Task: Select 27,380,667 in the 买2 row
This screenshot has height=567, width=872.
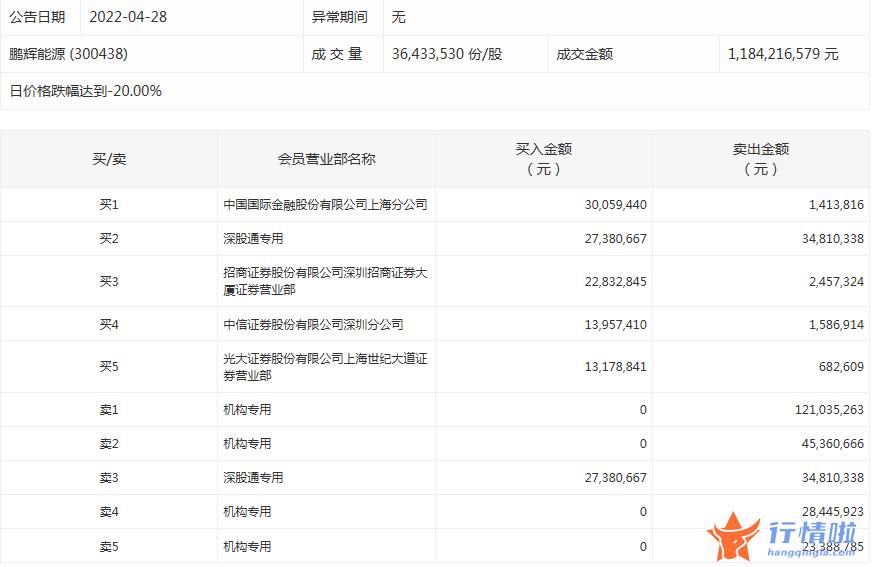Action: point(616,238)
